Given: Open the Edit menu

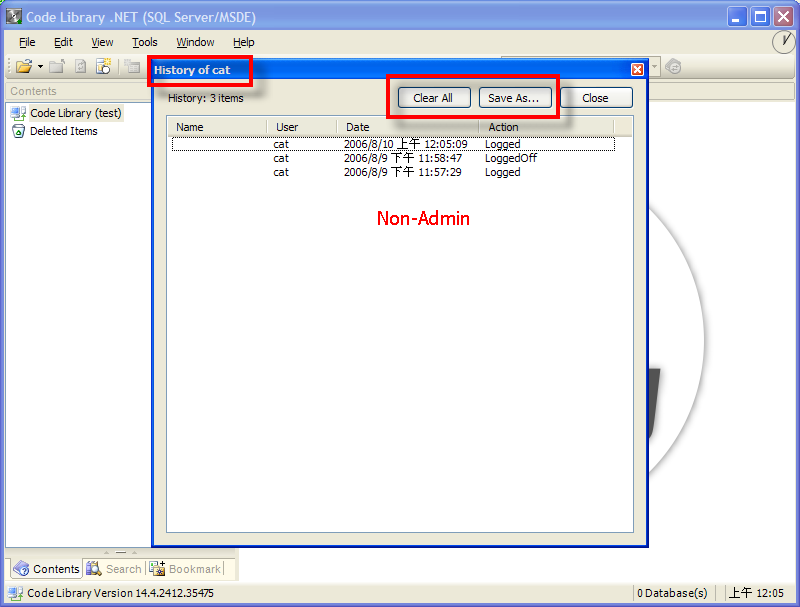Looking at the screenshot, I should (x=63, y=42).
